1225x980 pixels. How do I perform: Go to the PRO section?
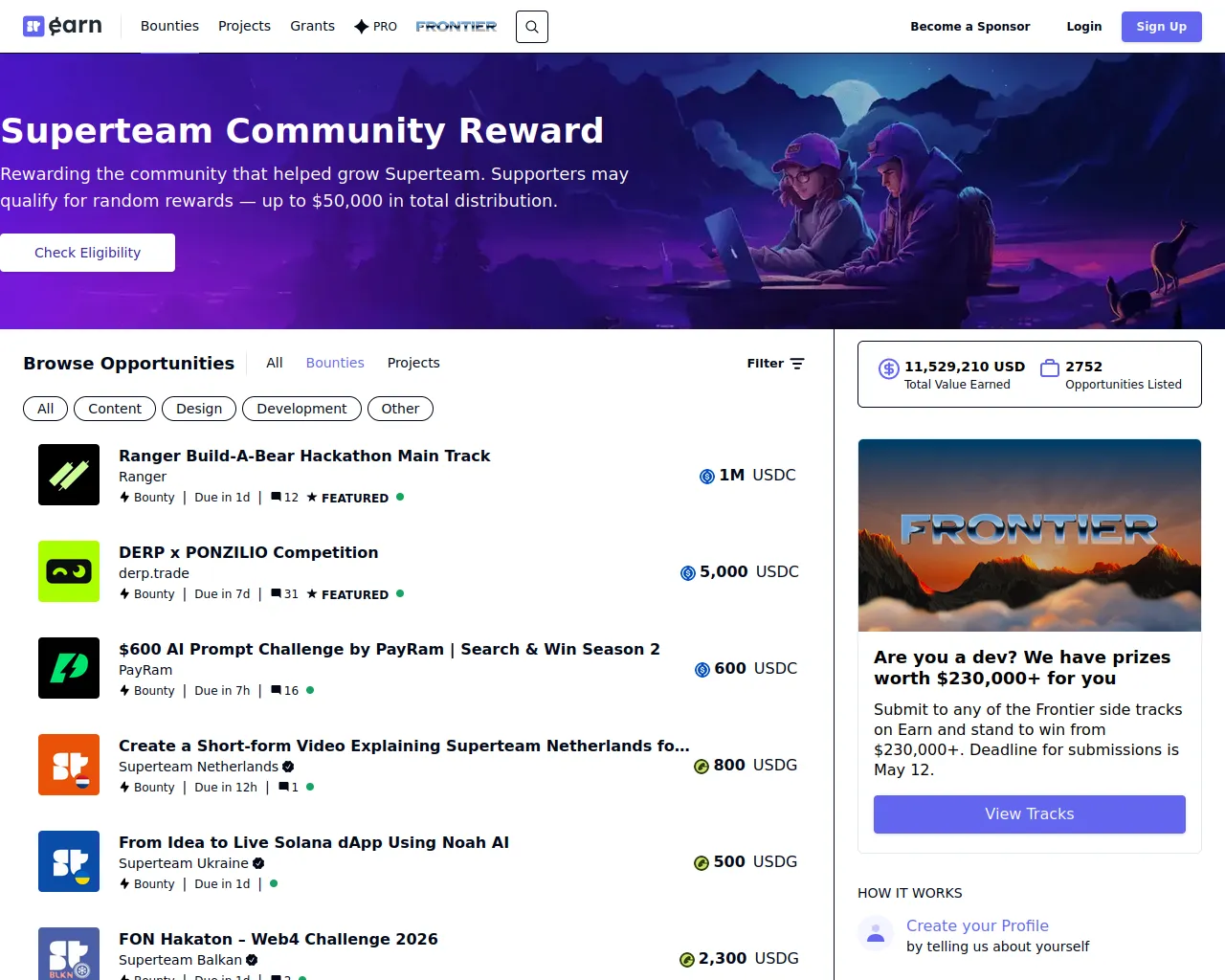[375, 27]
